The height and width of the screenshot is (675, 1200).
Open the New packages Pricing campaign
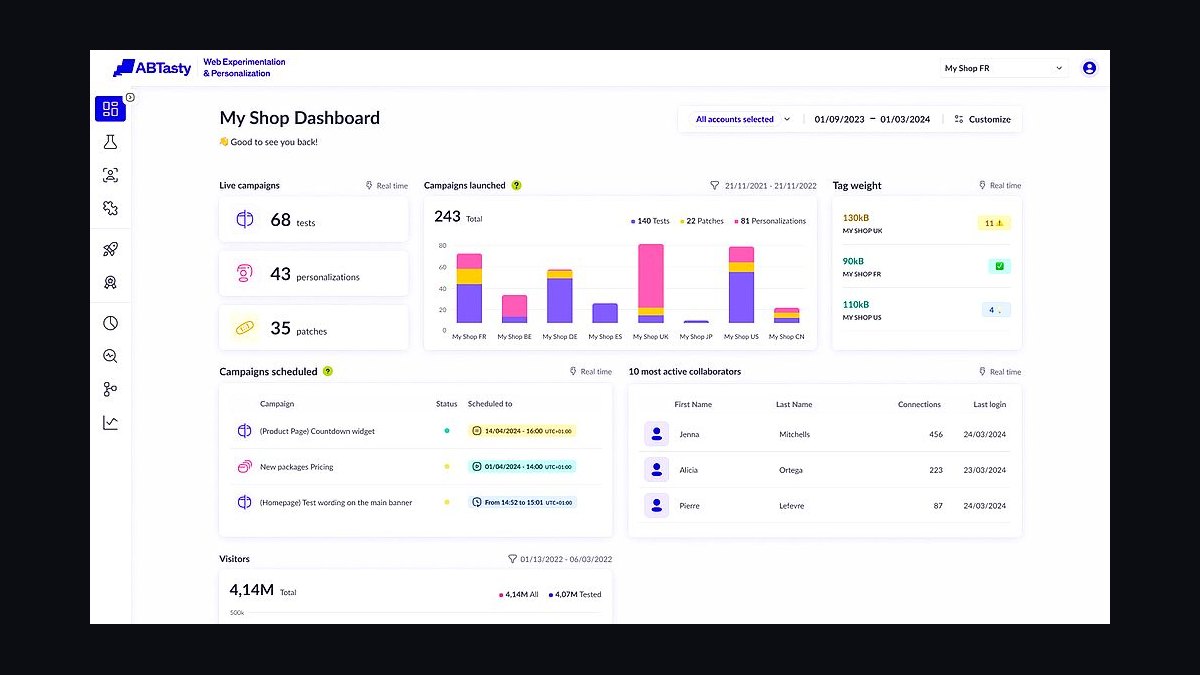point(297,467)
